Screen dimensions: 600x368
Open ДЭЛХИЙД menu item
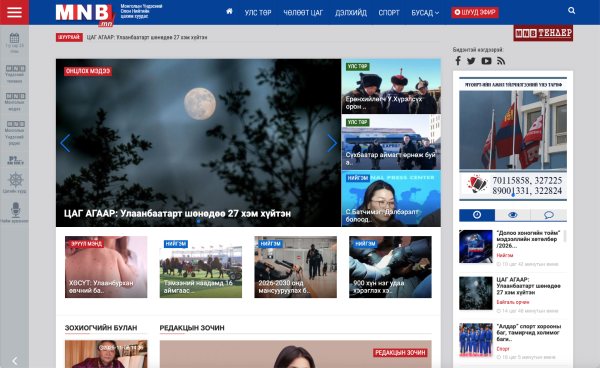click(x=351, y=13)
